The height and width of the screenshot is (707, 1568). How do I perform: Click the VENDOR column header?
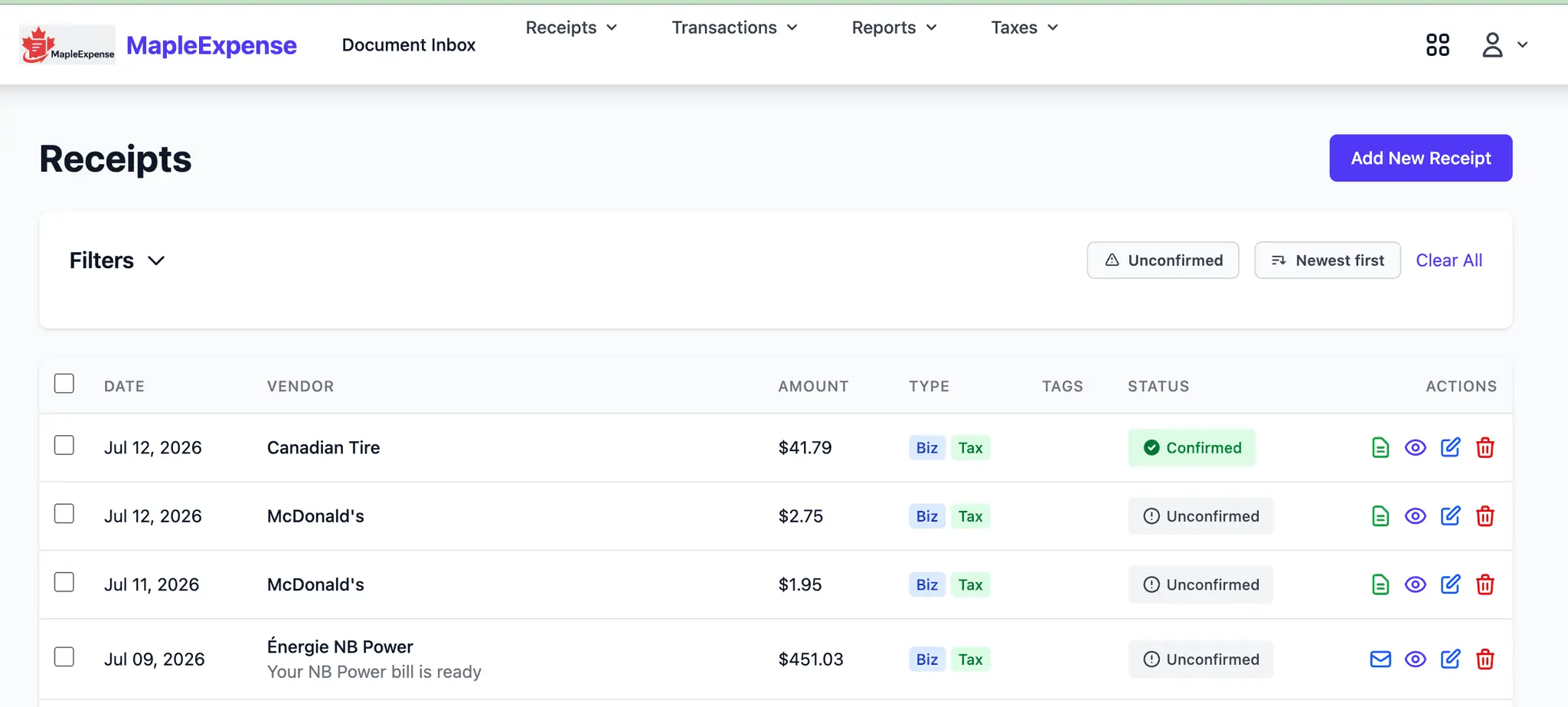pos(300,386)
